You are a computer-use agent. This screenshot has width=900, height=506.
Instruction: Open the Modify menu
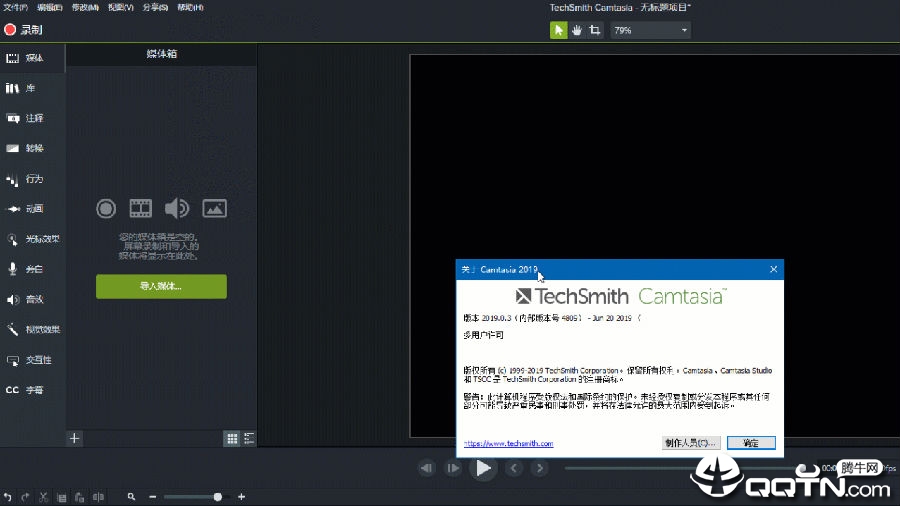click(x=85, y=7)
